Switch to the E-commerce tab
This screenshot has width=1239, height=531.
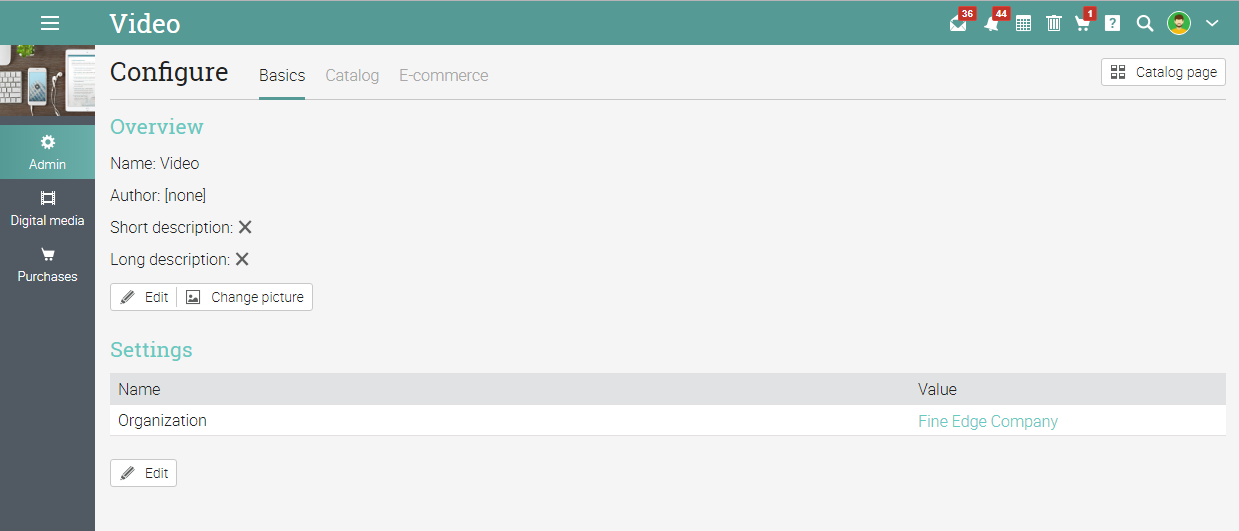(444, 75)
